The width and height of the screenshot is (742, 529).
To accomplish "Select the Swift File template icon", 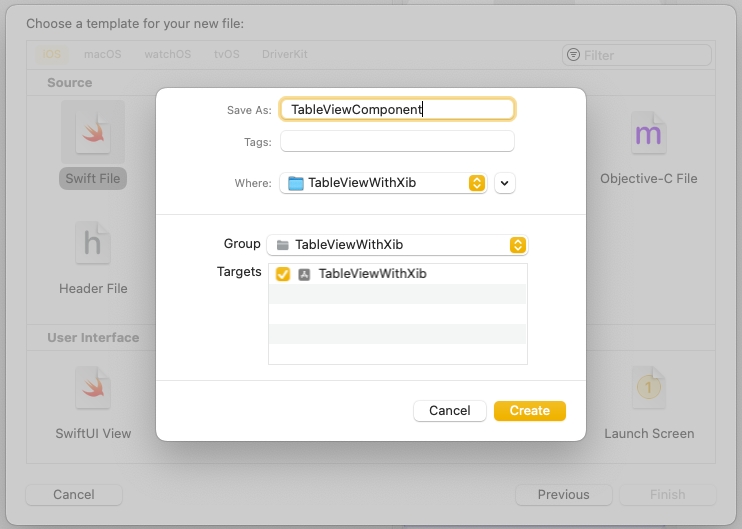I will click(x=93, y=133).
